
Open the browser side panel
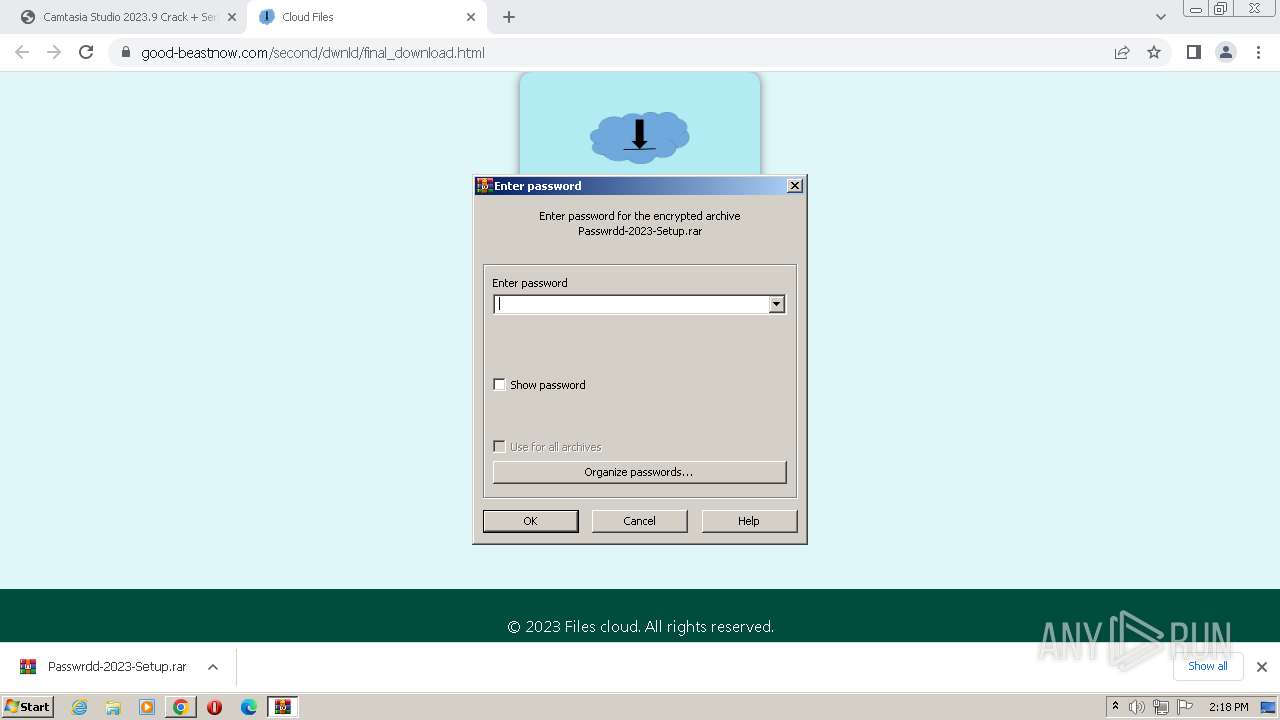[1193, 52]
